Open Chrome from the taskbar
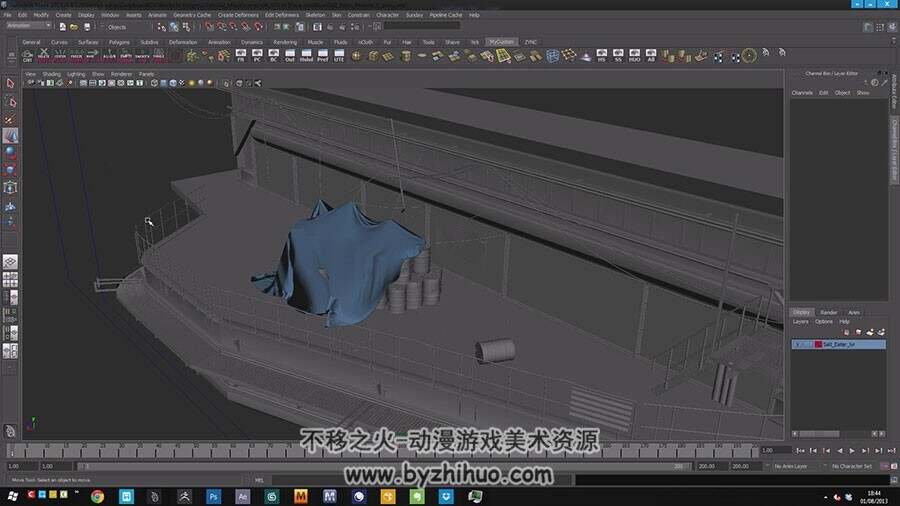 pos(98,496)
